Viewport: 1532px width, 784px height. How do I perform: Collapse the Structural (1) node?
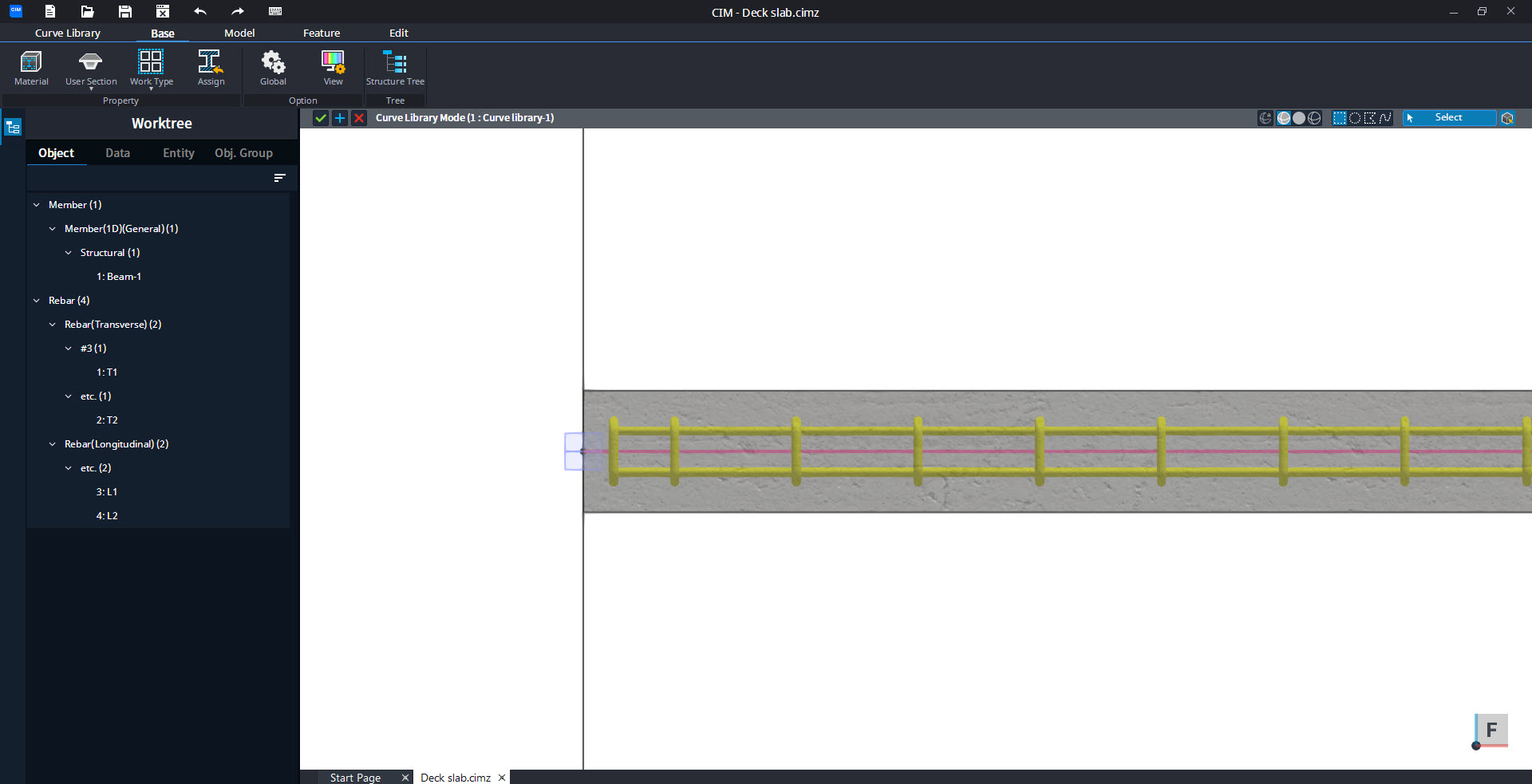tap(68, 253)
